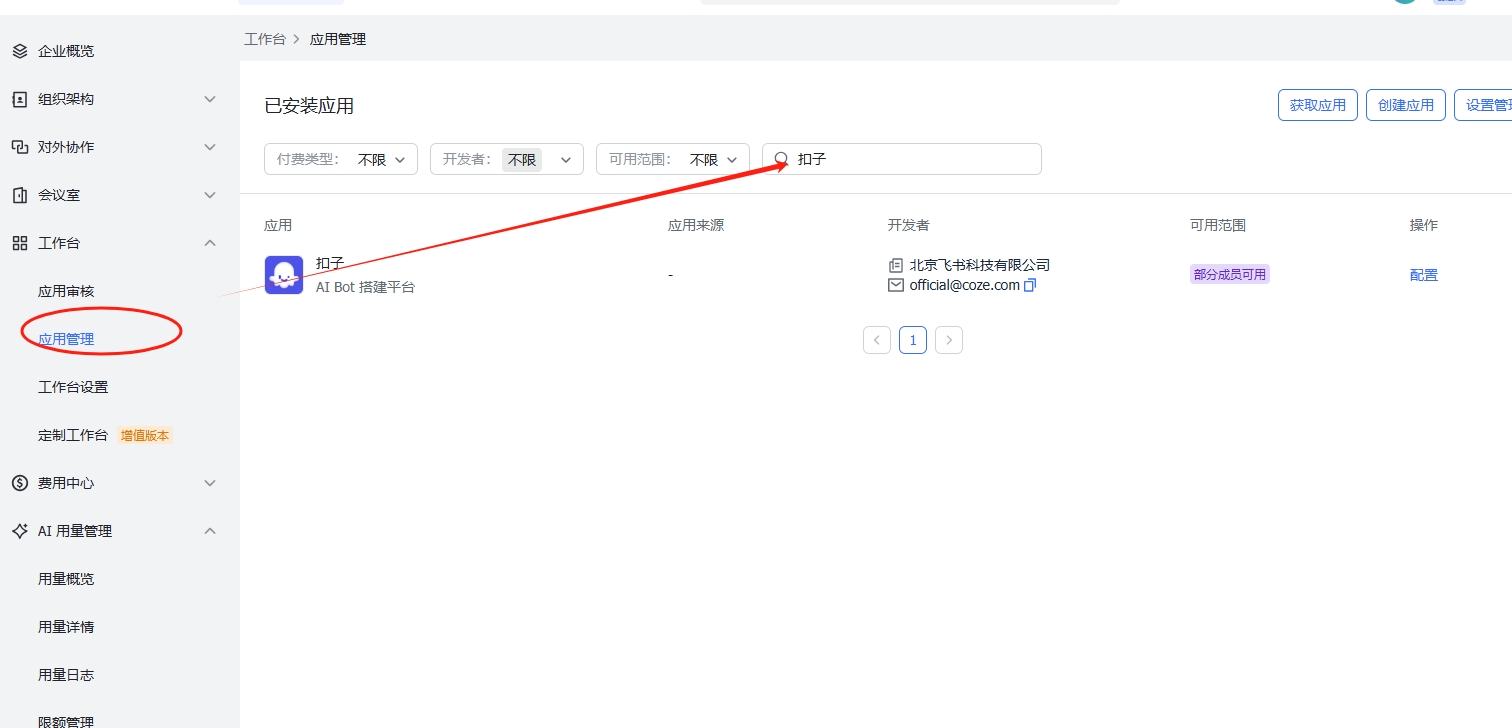Select page 1 in pagination
This screenshot has width=1512, height=728.
(x=913, y=340)
